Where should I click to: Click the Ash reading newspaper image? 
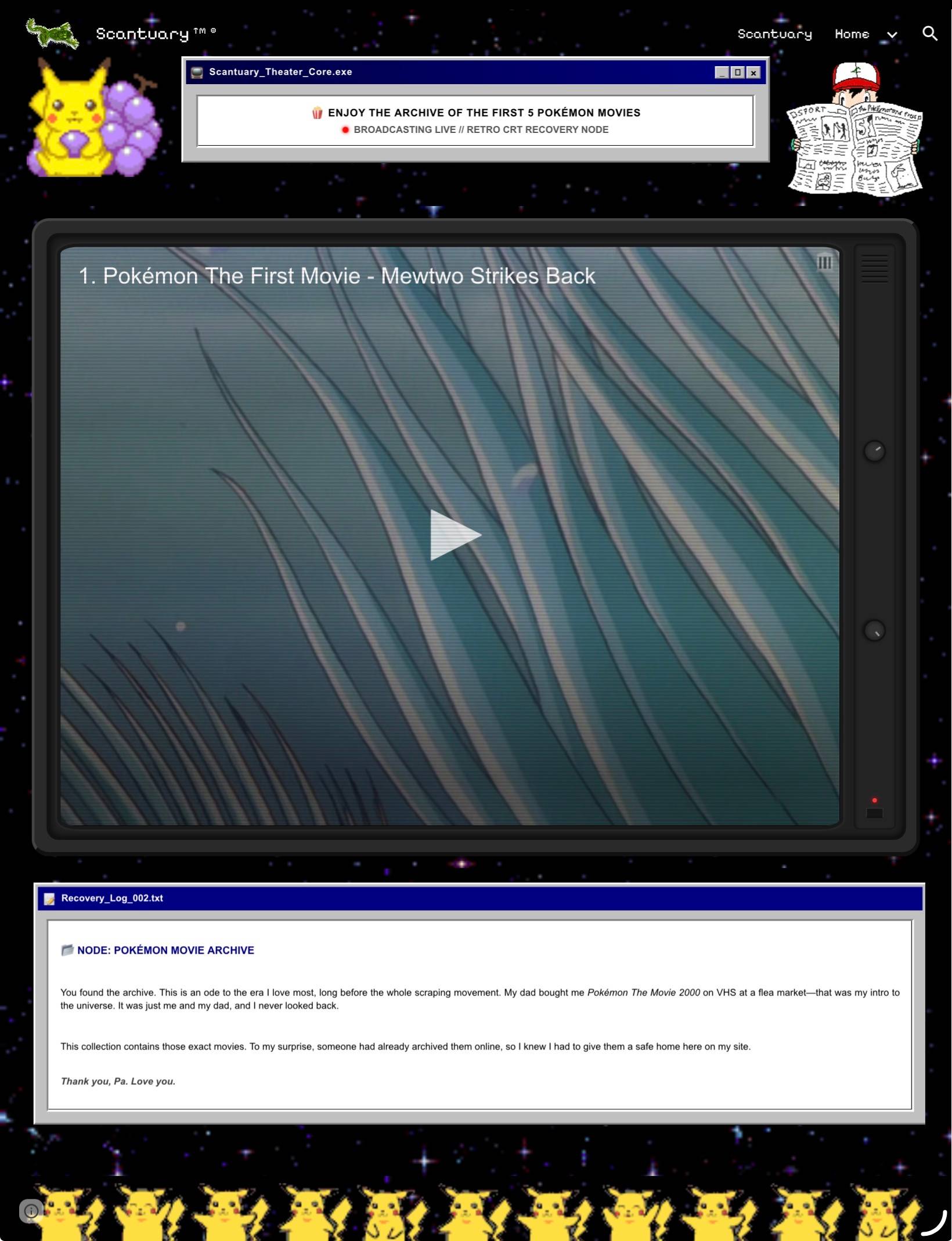[x=854, y=129]
